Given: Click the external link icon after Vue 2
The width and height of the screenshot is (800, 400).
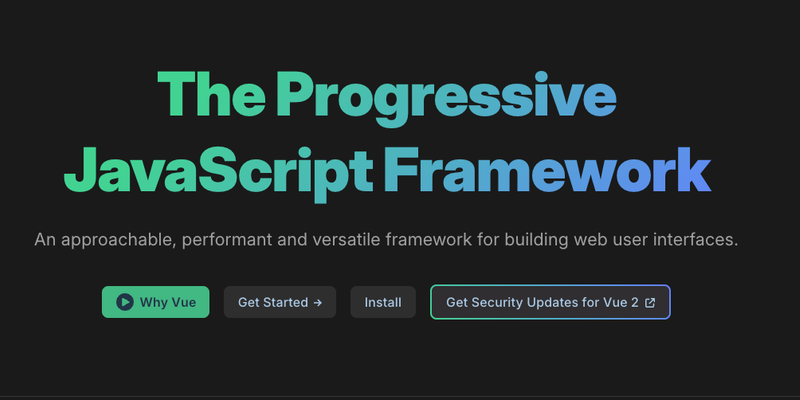Looking at the screenshot, I should [x=650, y=303].
